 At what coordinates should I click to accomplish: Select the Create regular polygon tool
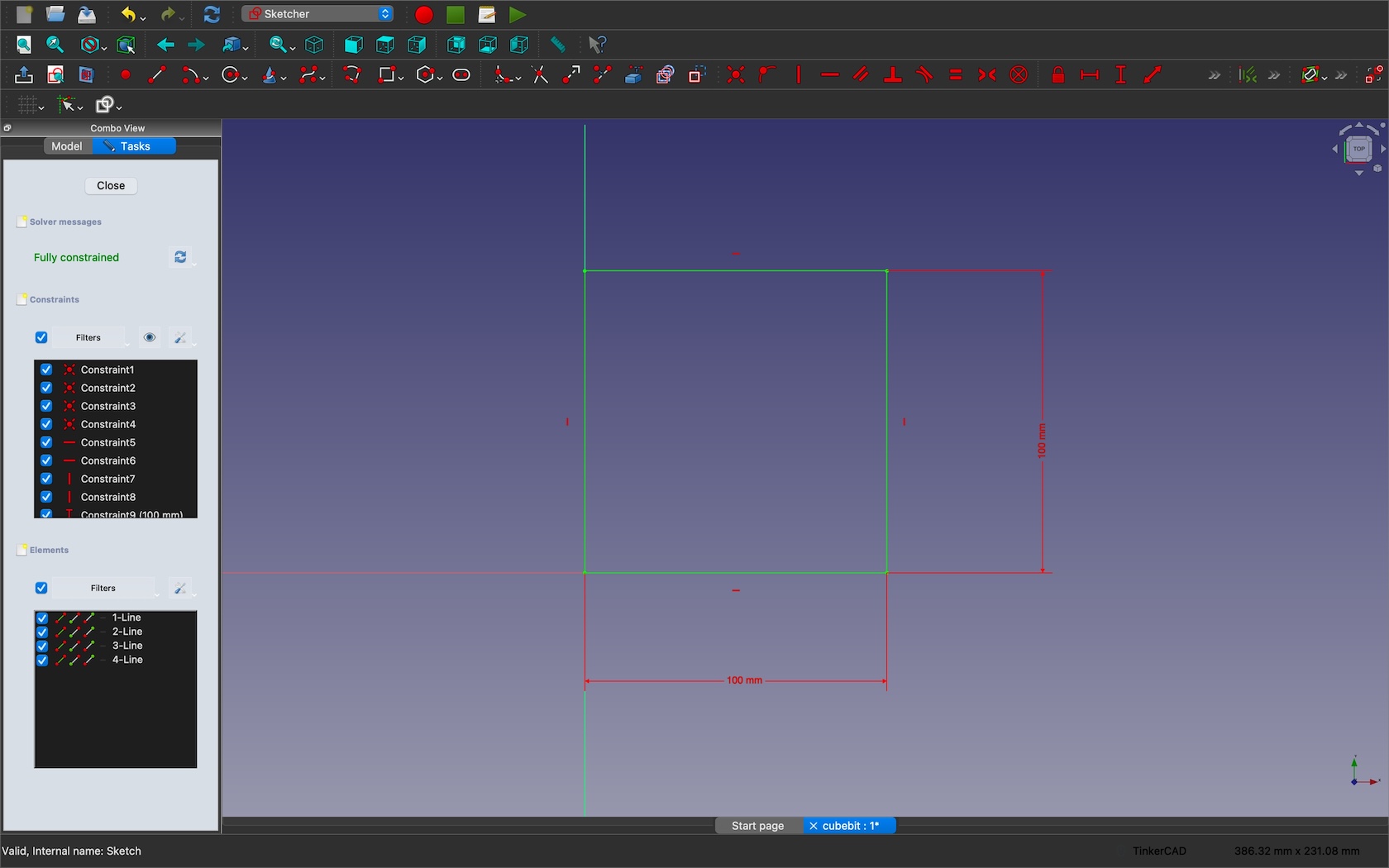(425, 75)
